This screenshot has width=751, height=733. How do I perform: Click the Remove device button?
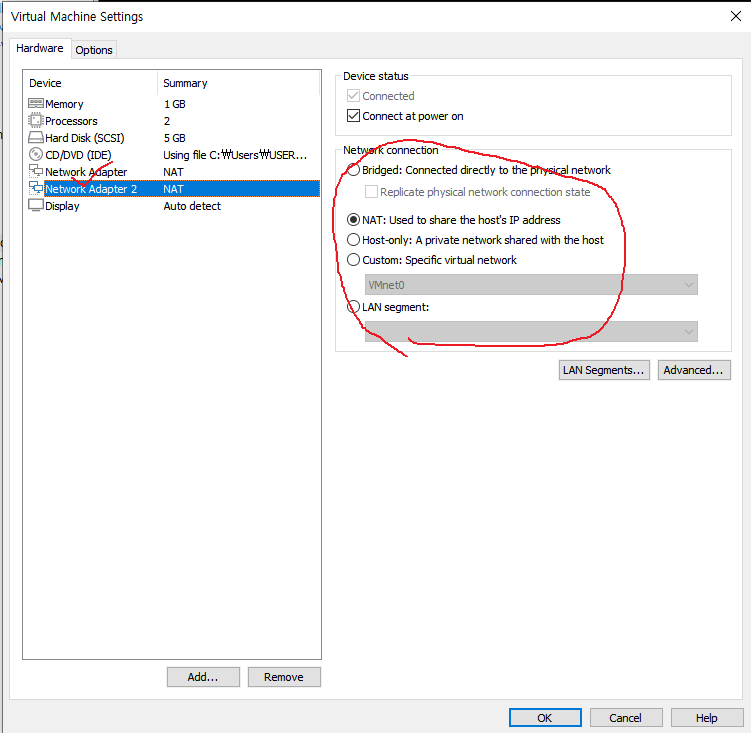click(x=284, y=677)
